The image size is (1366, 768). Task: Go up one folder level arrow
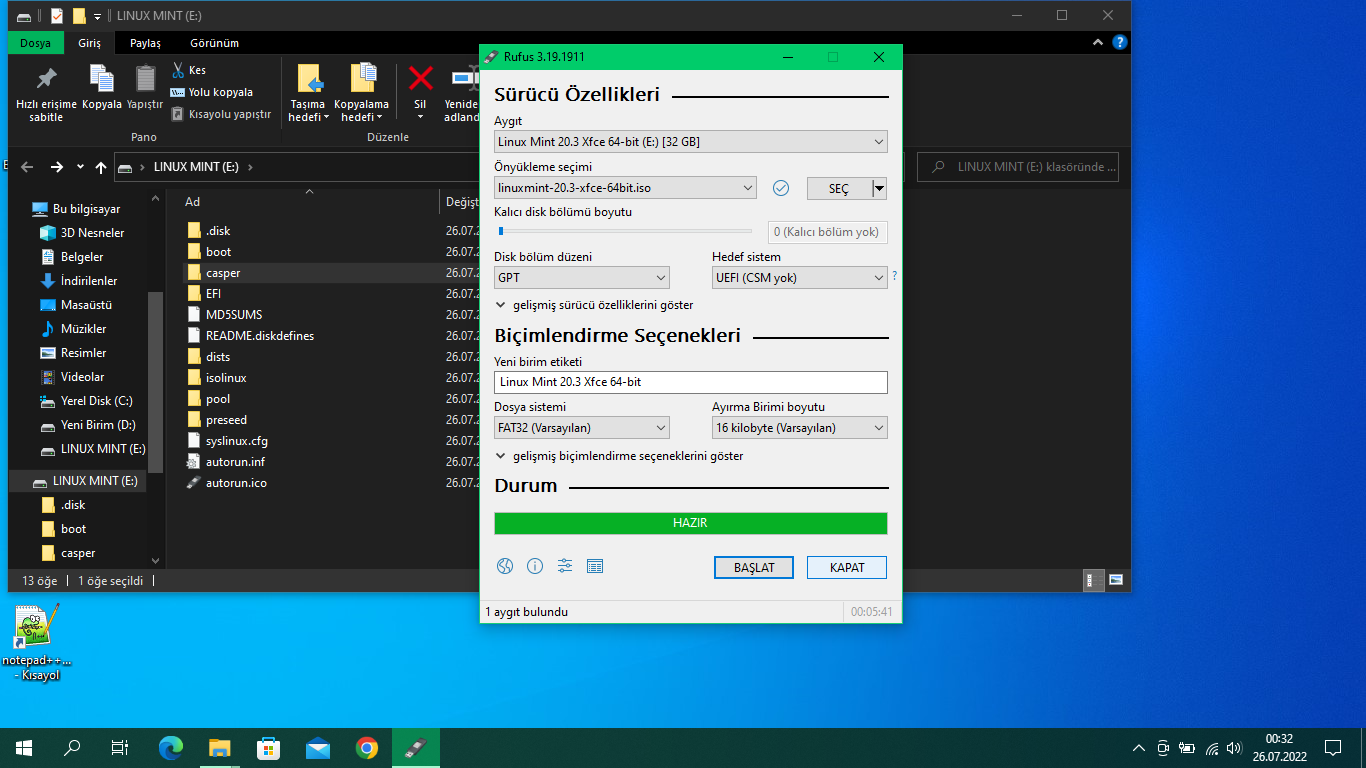point(101,167)
